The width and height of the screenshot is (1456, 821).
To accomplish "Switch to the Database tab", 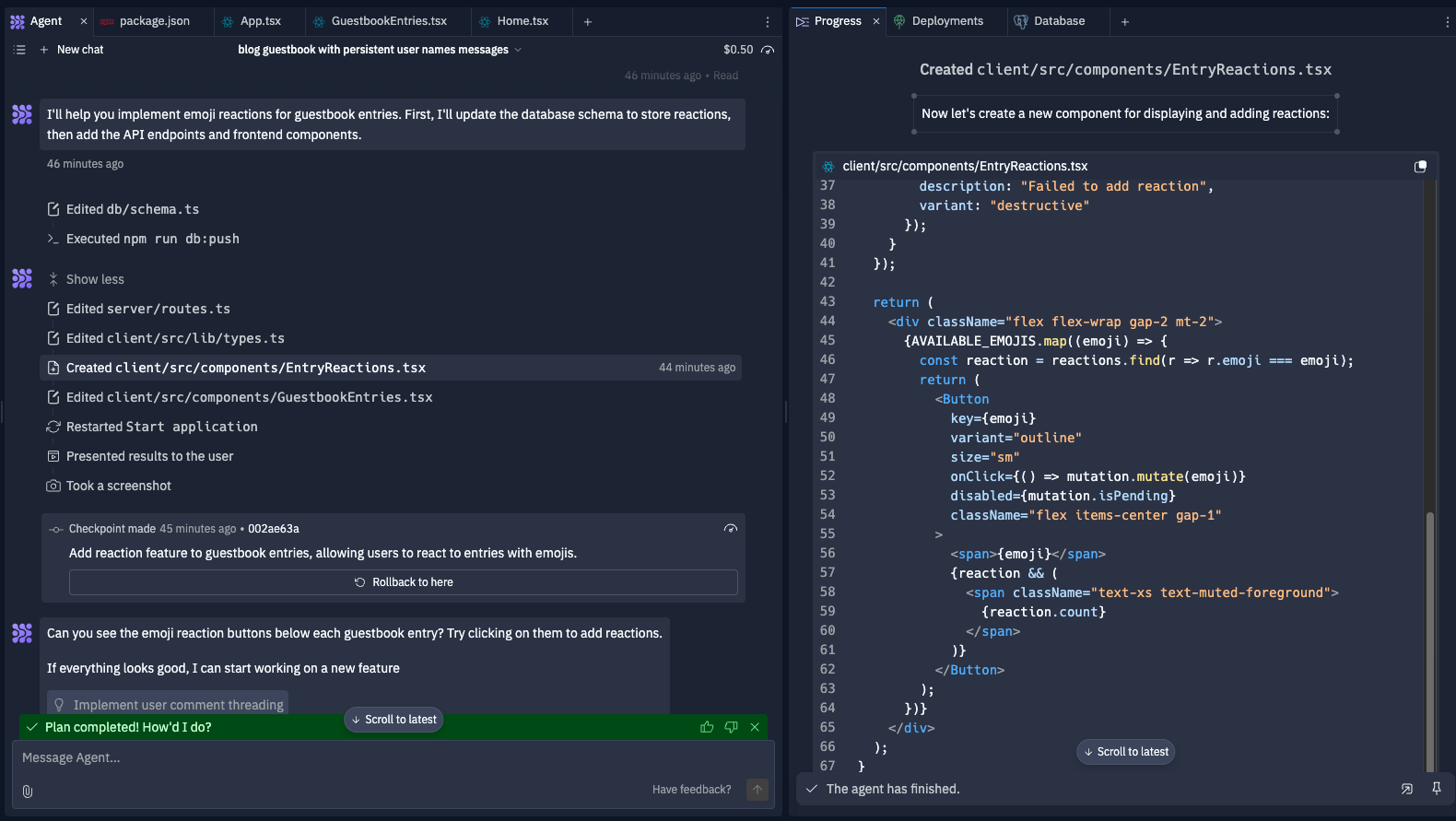I will click(1050, 21).
